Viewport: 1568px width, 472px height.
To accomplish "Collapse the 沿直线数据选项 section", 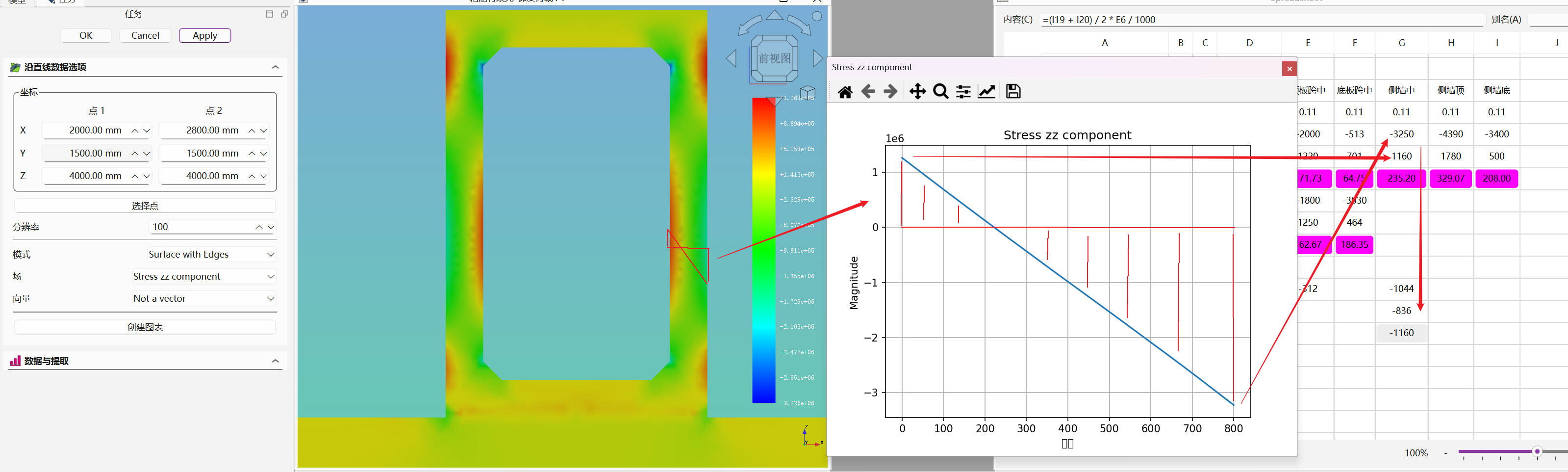I will click(x=275, y=67).
